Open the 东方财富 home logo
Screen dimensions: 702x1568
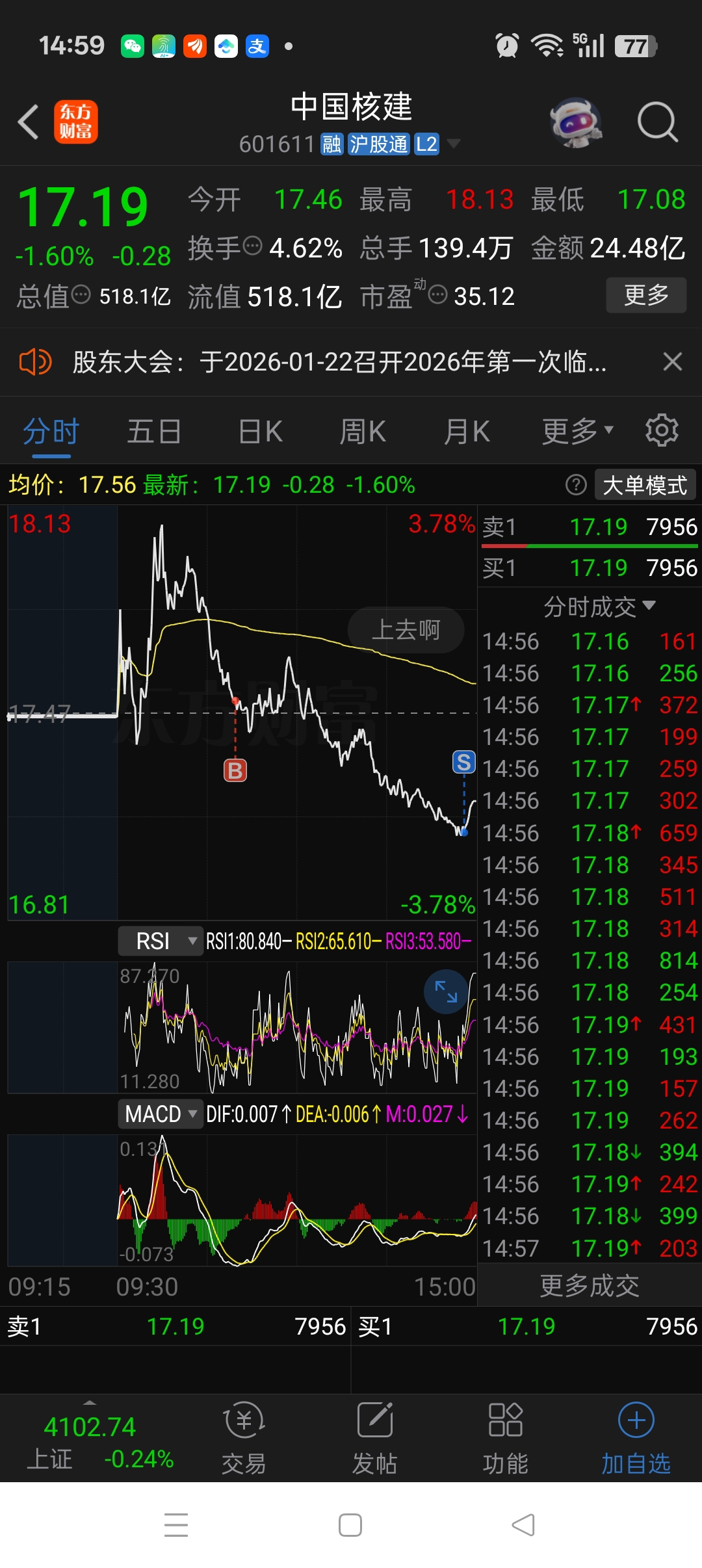pyautogui.click(x=76, y=122)
